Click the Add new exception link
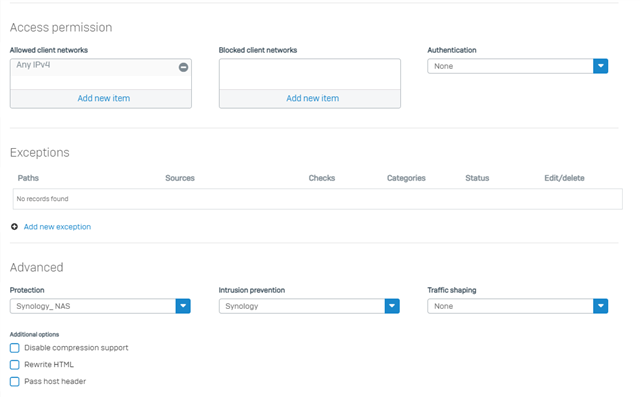Image resolution: width=640 pixels, height=397 pixels. tap(57, 227)
